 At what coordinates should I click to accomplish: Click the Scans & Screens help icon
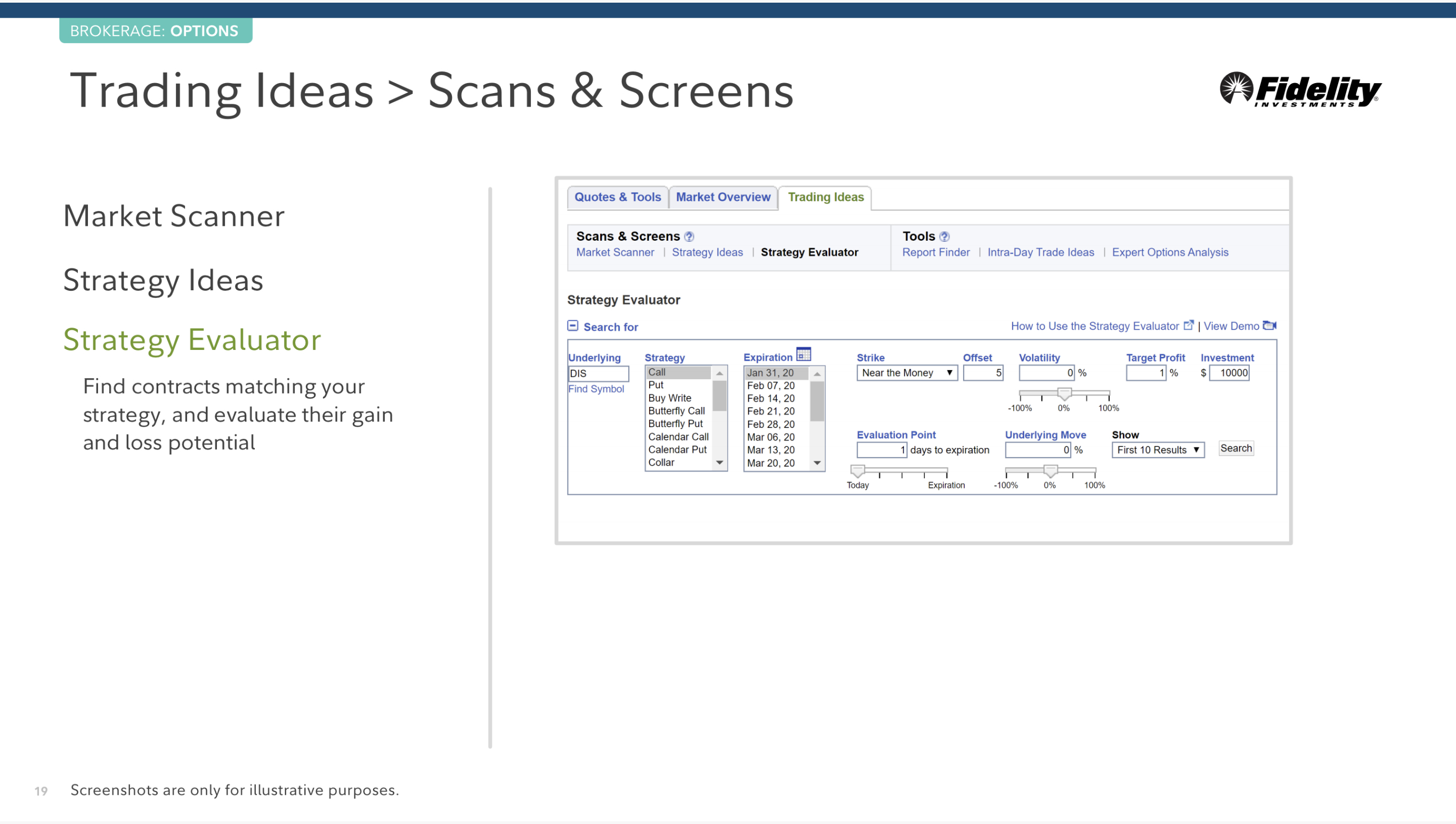[x=689, y=236]
